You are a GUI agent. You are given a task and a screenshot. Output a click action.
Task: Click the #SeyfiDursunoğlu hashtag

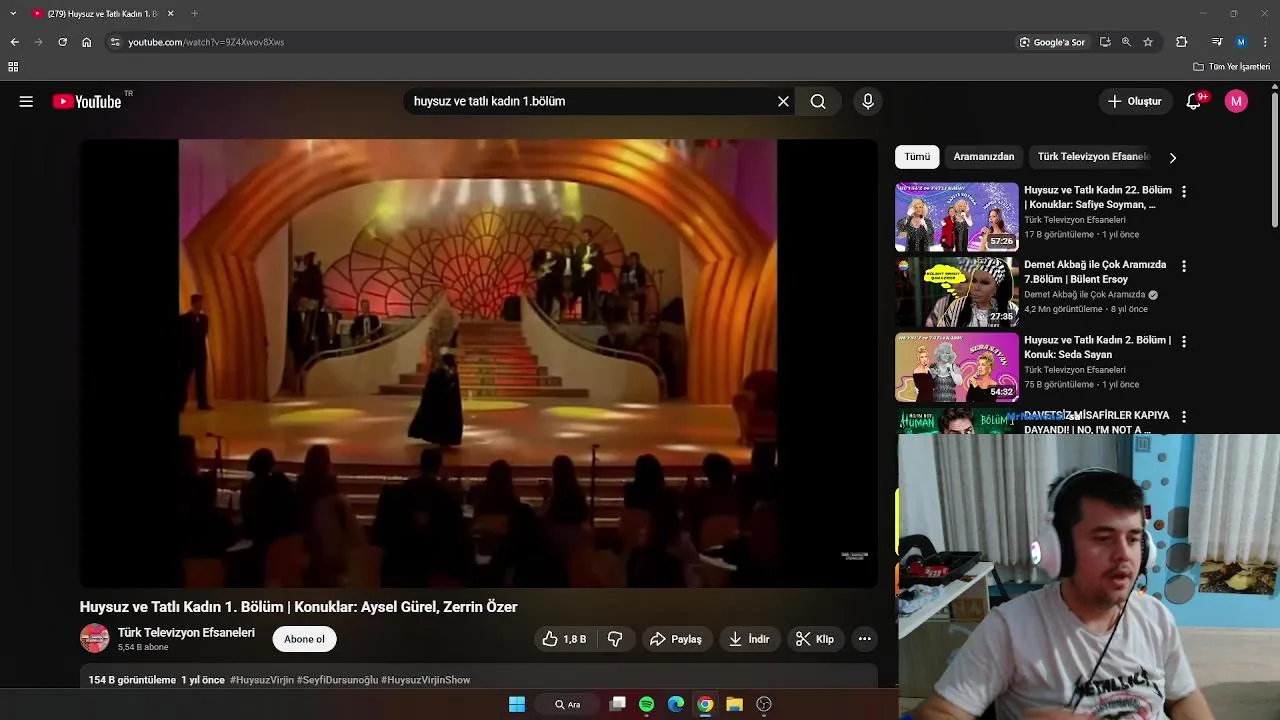pos(337,680)
